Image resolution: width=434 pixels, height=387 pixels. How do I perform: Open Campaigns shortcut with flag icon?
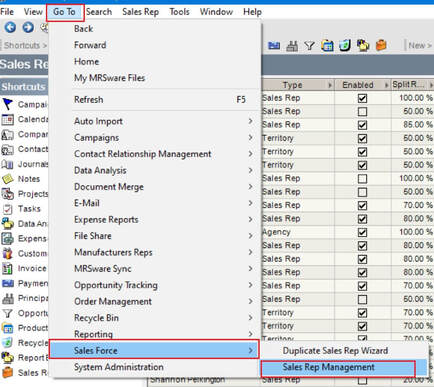[25, 104]
